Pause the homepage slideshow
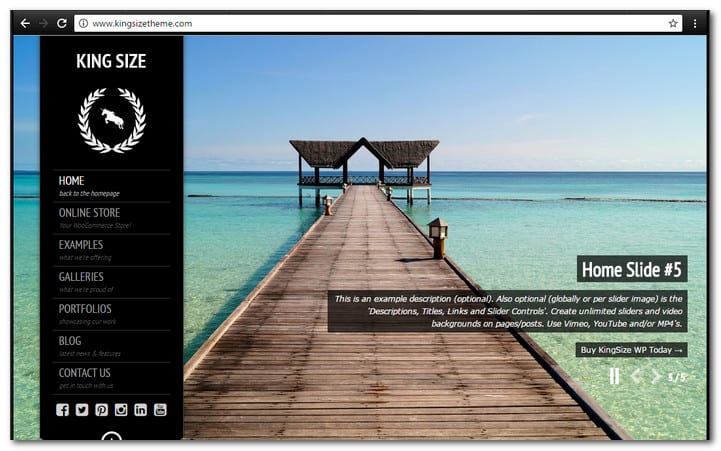 coord(614,376)
